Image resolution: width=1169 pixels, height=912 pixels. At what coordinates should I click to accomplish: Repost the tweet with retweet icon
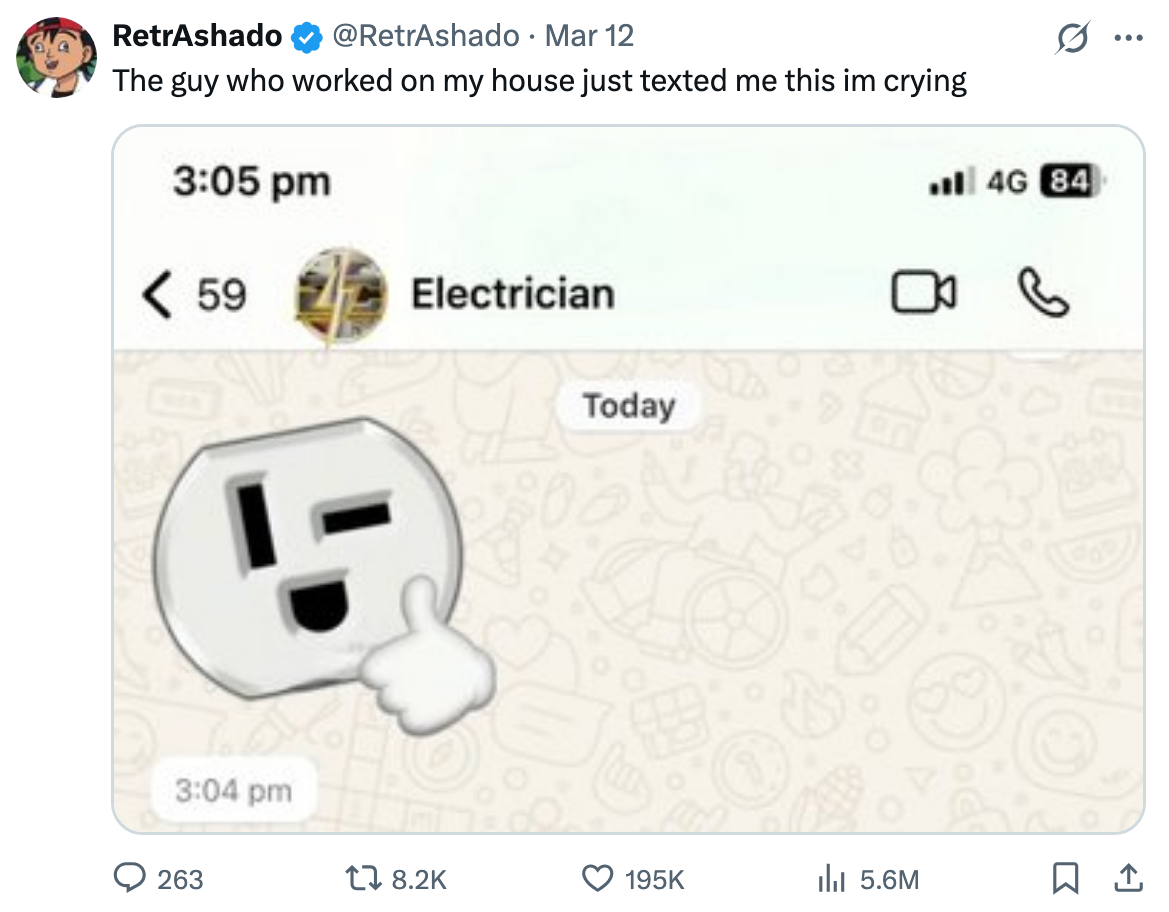tap(367, 878)
